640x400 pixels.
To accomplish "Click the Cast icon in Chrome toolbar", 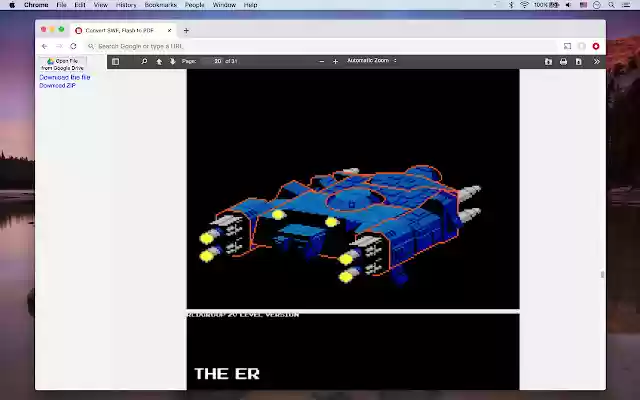I will click(x=567, y=46).
